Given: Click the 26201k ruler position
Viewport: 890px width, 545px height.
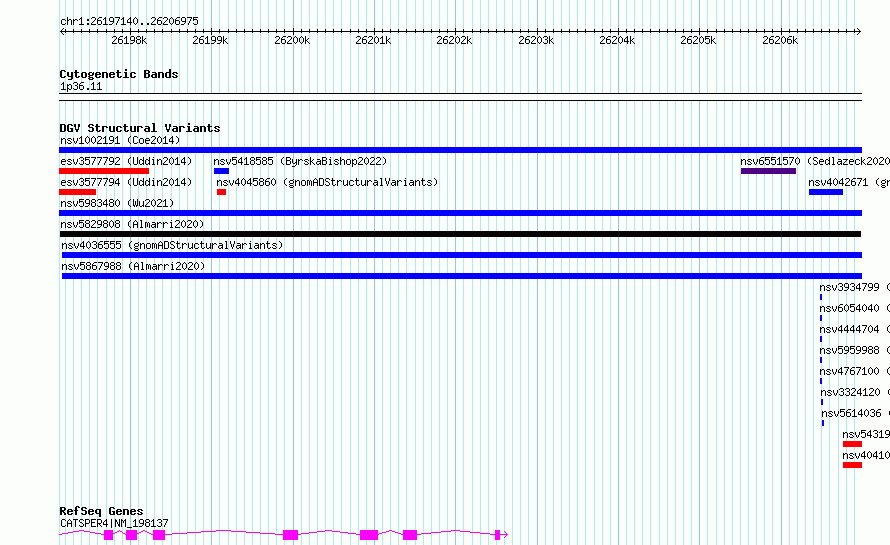Looking at the screenshot, I should point(373,40).
